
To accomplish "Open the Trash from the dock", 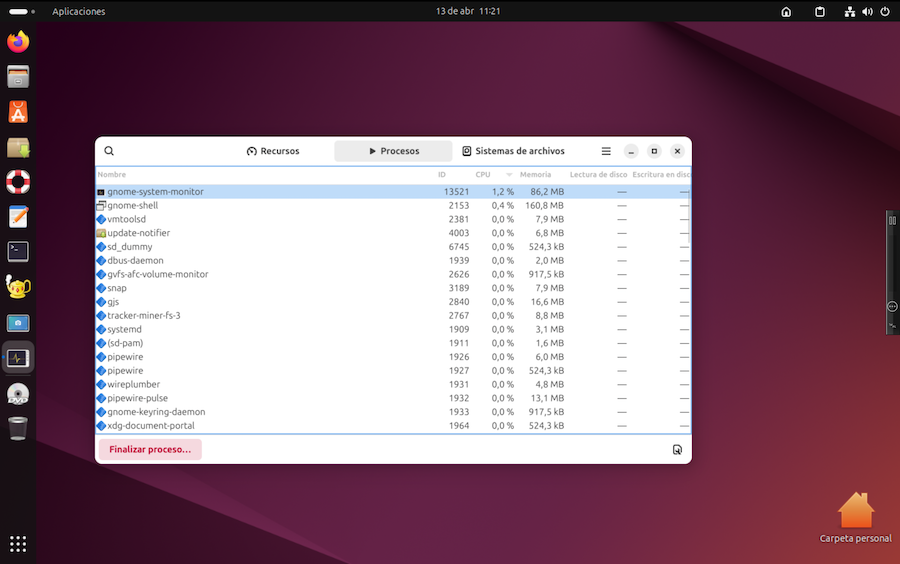I will coord(18,429).
